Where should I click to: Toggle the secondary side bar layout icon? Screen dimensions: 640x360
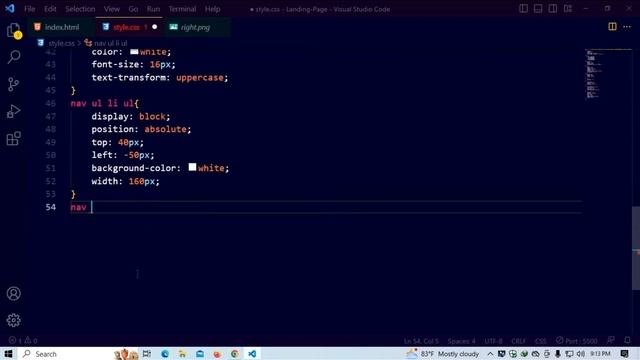click(x=553, y=9)
